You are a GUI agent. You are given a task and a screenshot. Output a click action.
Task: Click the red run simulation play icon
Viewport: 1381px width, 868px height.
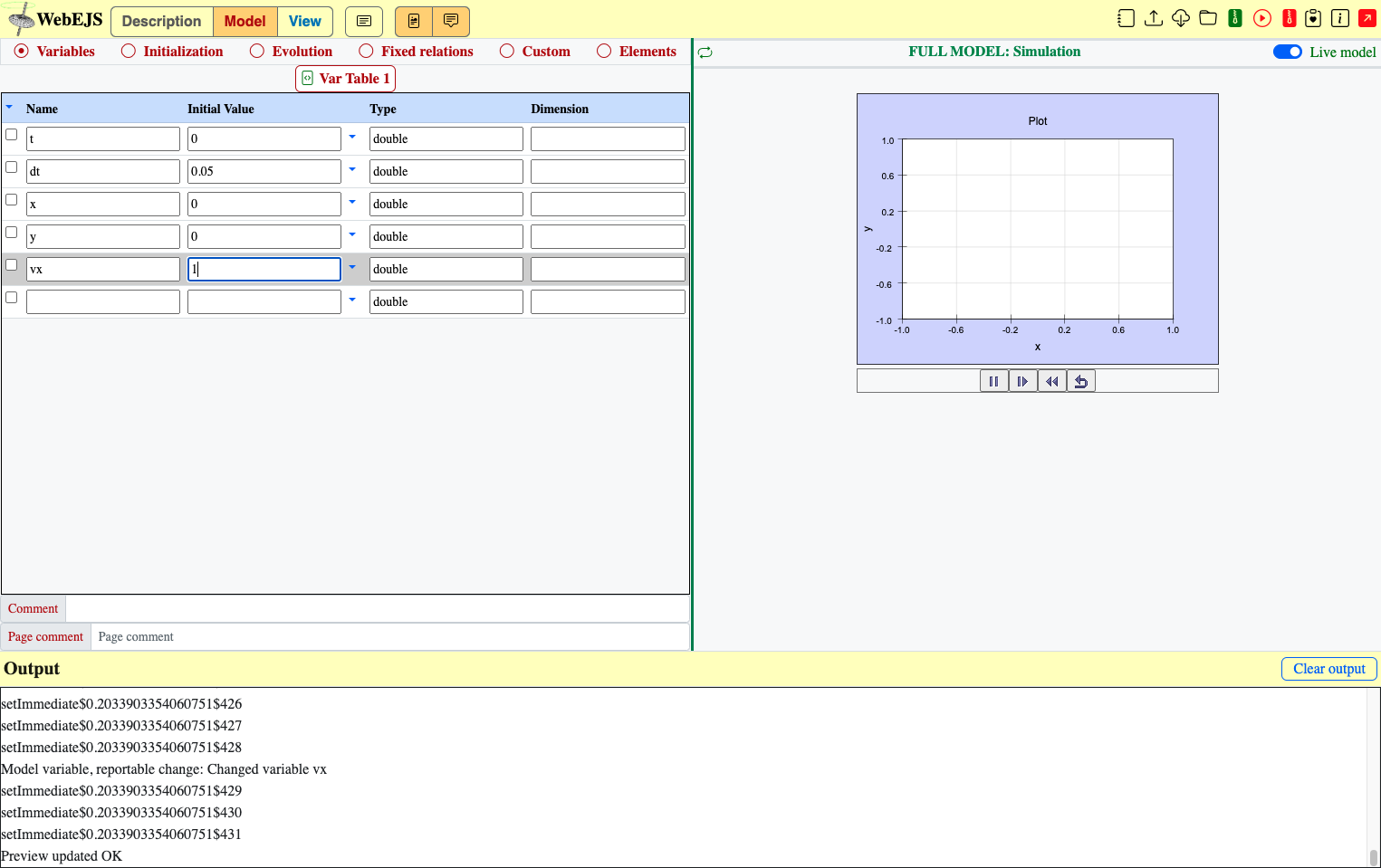pyautogui.click(x=1261, y=18)
